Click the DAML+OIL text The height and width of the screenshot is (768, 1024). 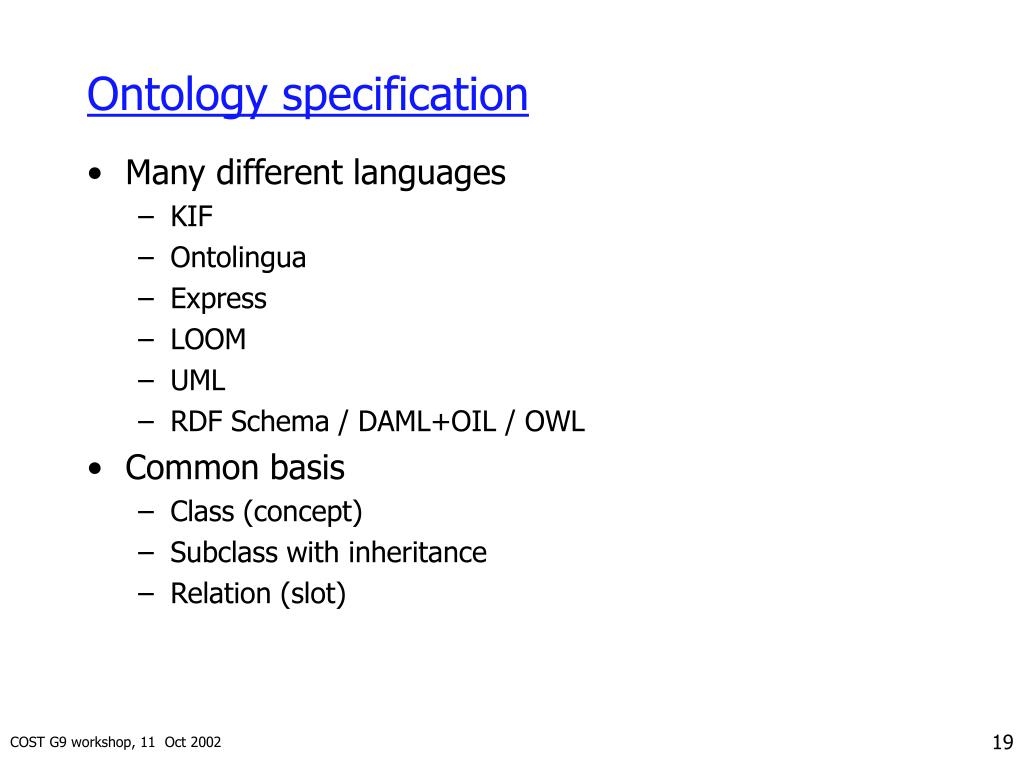click(427, 422)
